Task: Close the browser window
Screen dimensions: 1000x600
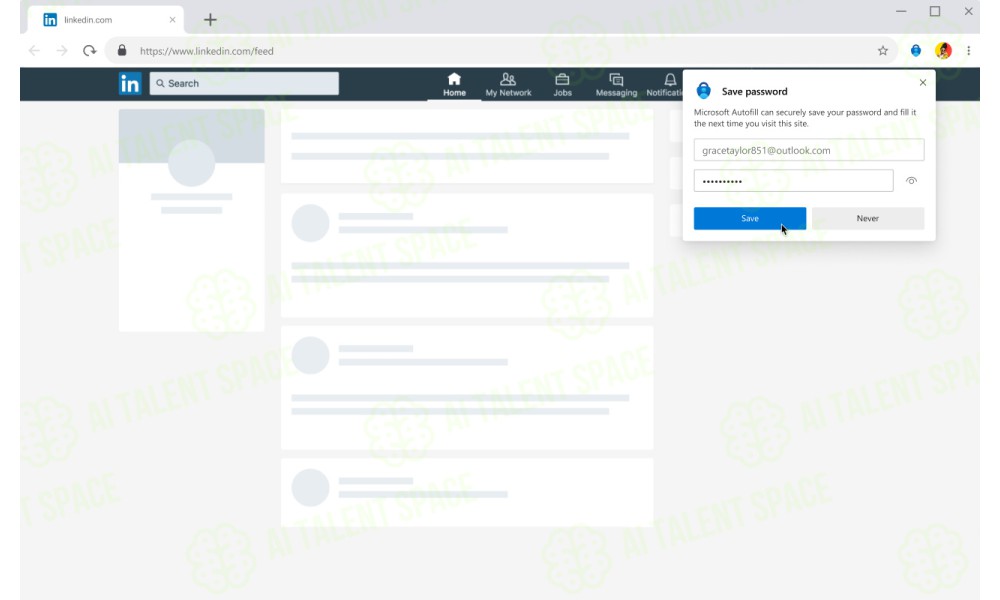Action: (x=968, y=11)
